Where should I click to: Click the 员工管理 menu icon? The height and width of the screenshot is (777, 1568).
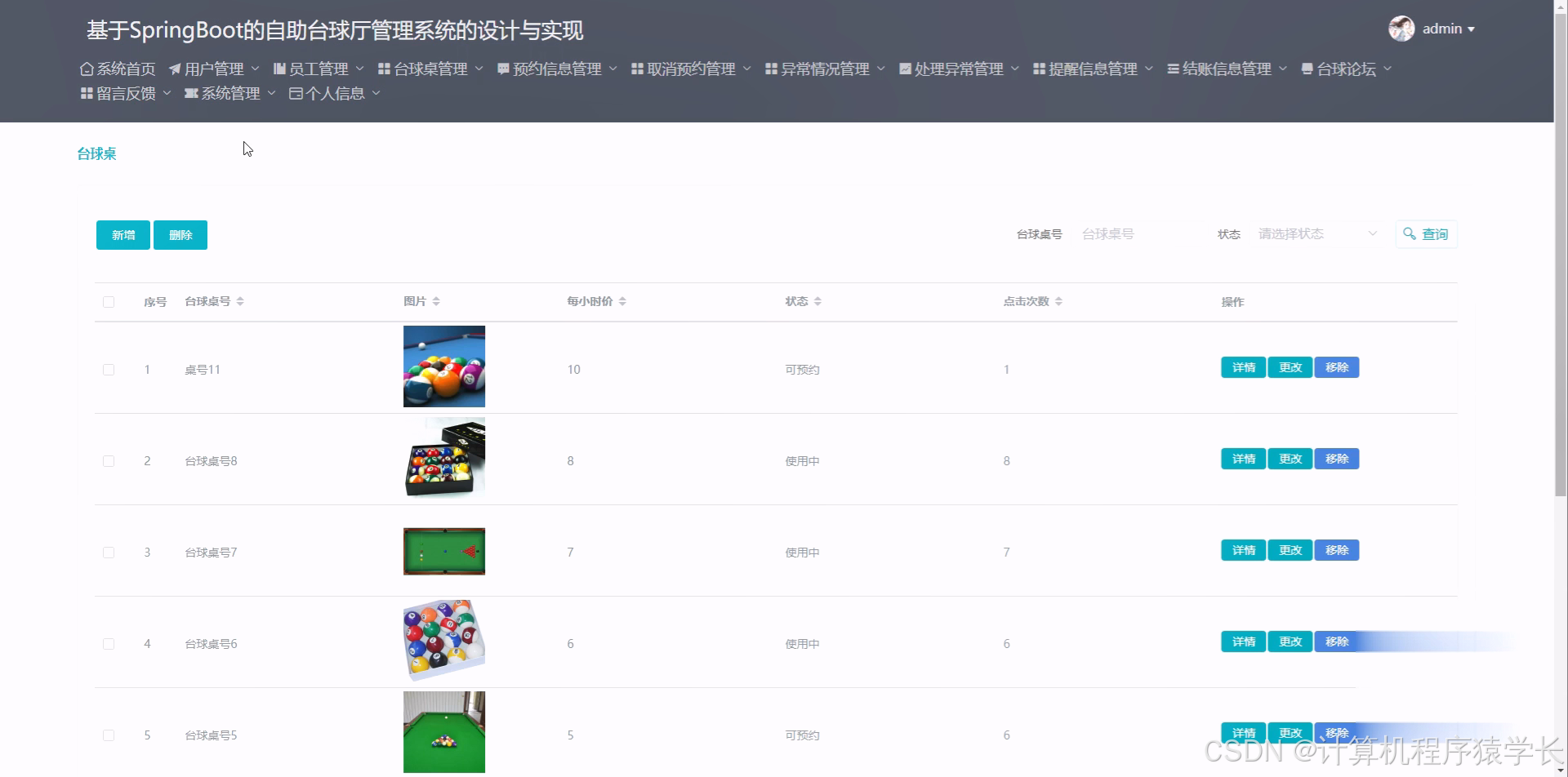[x=279, y=69]
